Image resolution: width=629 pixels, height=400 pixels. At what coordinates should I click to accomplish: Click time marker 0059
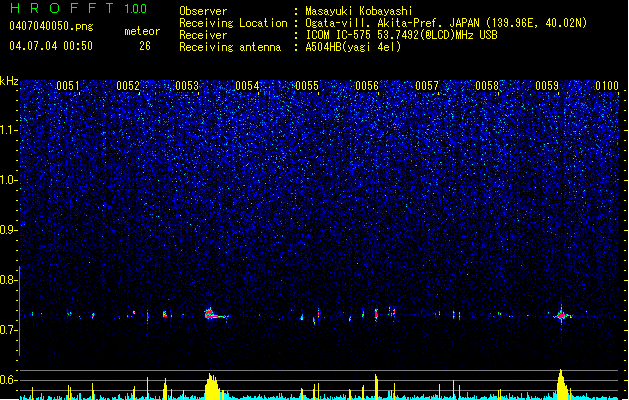(547, 86)
